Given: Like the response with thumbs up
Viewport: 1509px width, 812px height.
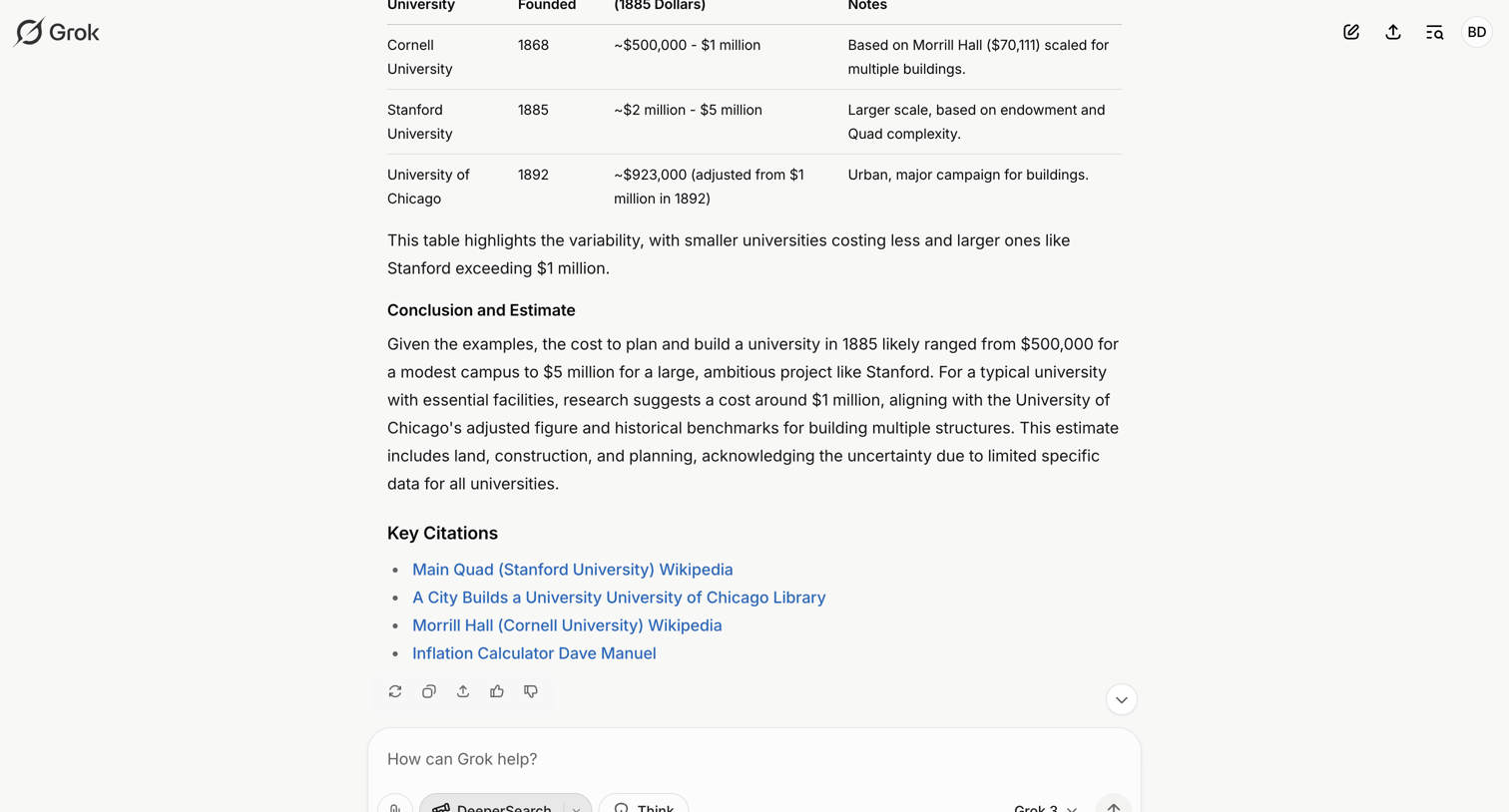Looking at the screenshot, I should tap(497, 691).
